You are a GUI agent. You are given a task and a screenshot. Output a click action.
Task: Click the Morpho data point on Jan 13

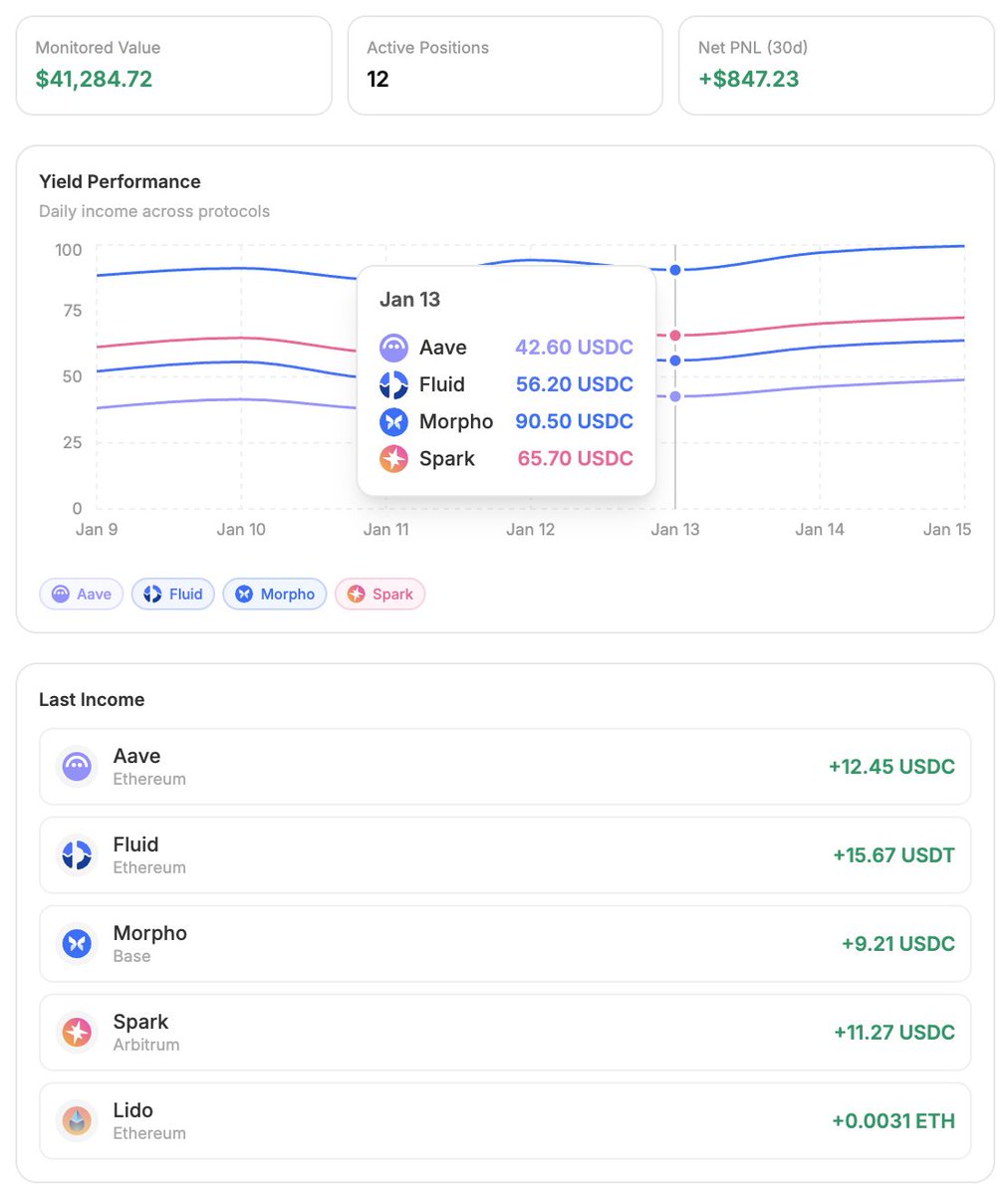coord(675,270)
